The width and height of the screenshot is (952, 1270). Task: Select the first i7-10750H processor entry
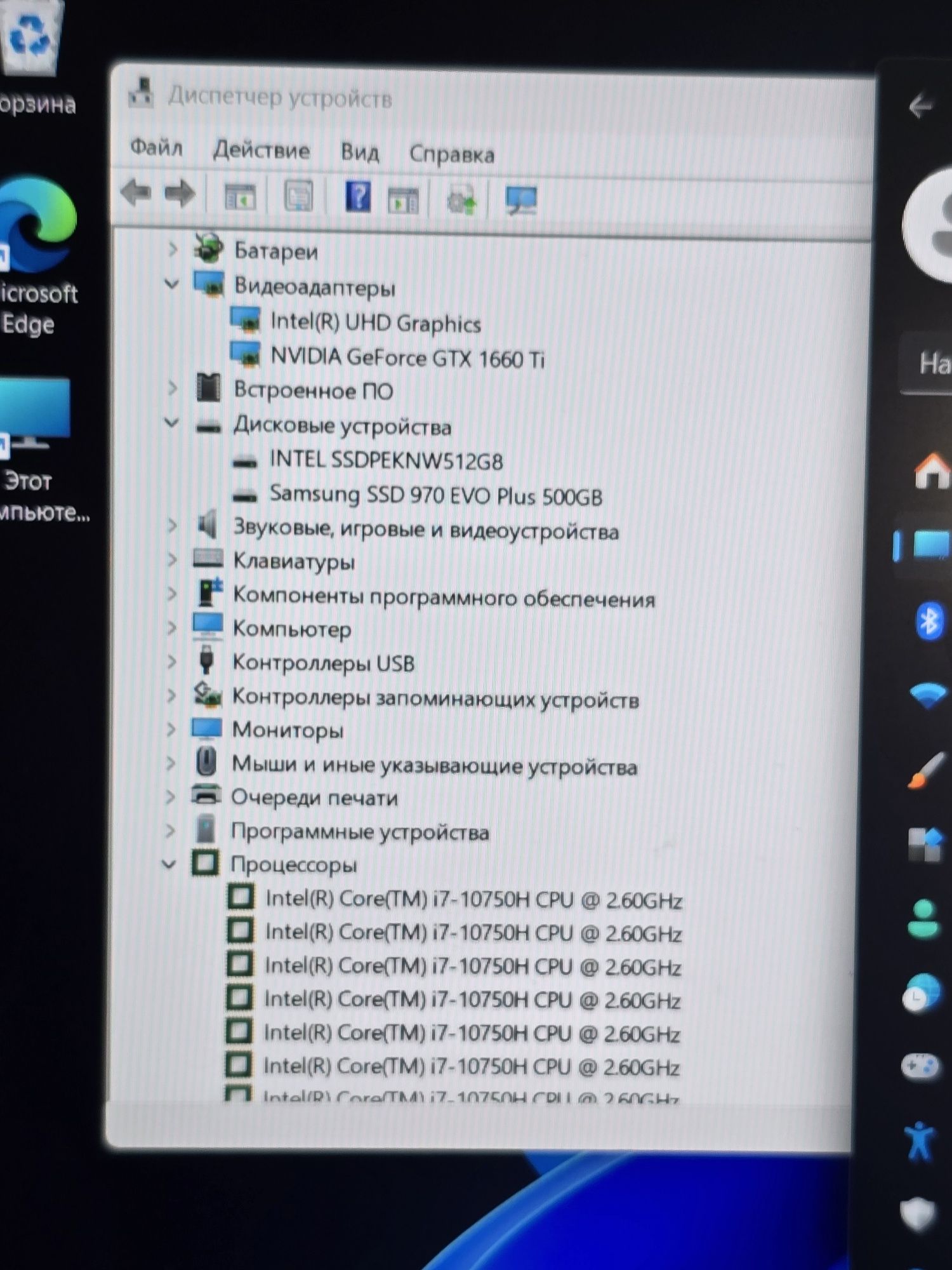(x=474, y=899)
